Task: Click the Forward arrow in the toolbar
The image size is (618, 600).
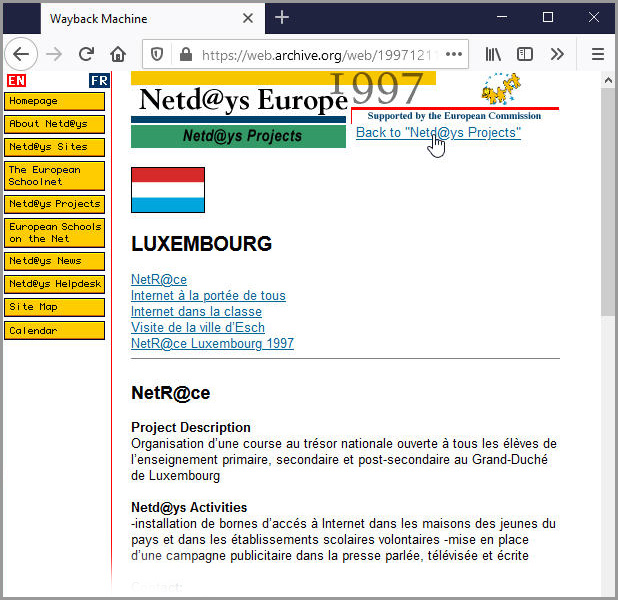Action: pyautogui.click(x=54, y=54)
